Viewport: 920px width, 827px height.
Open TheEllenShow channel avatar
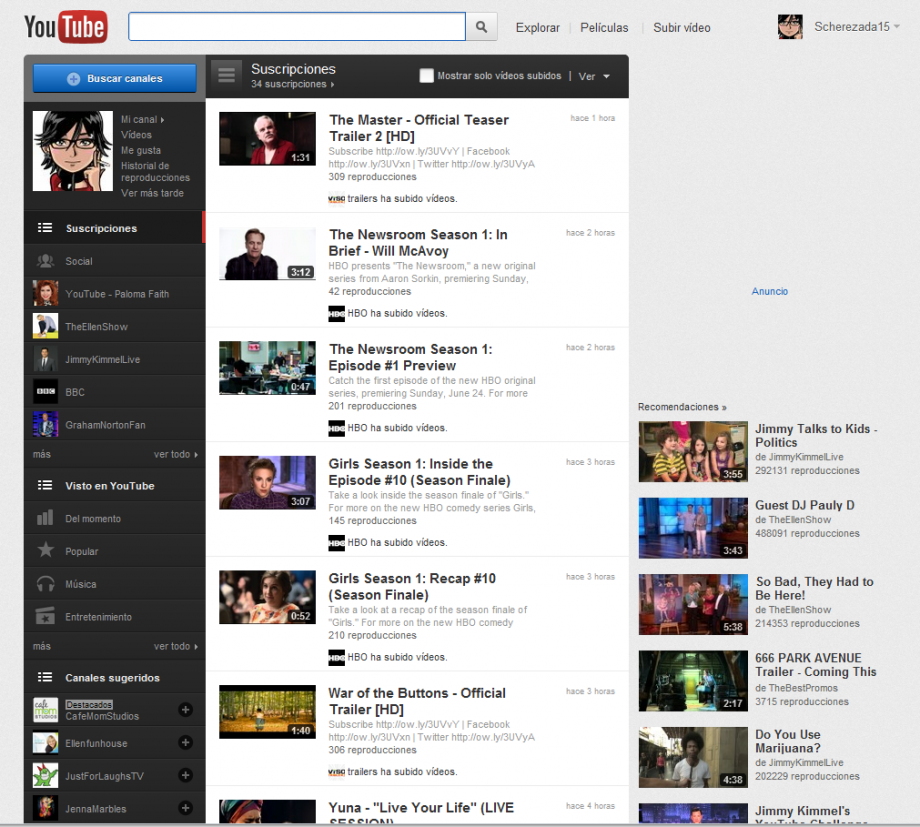coord(45,326)
